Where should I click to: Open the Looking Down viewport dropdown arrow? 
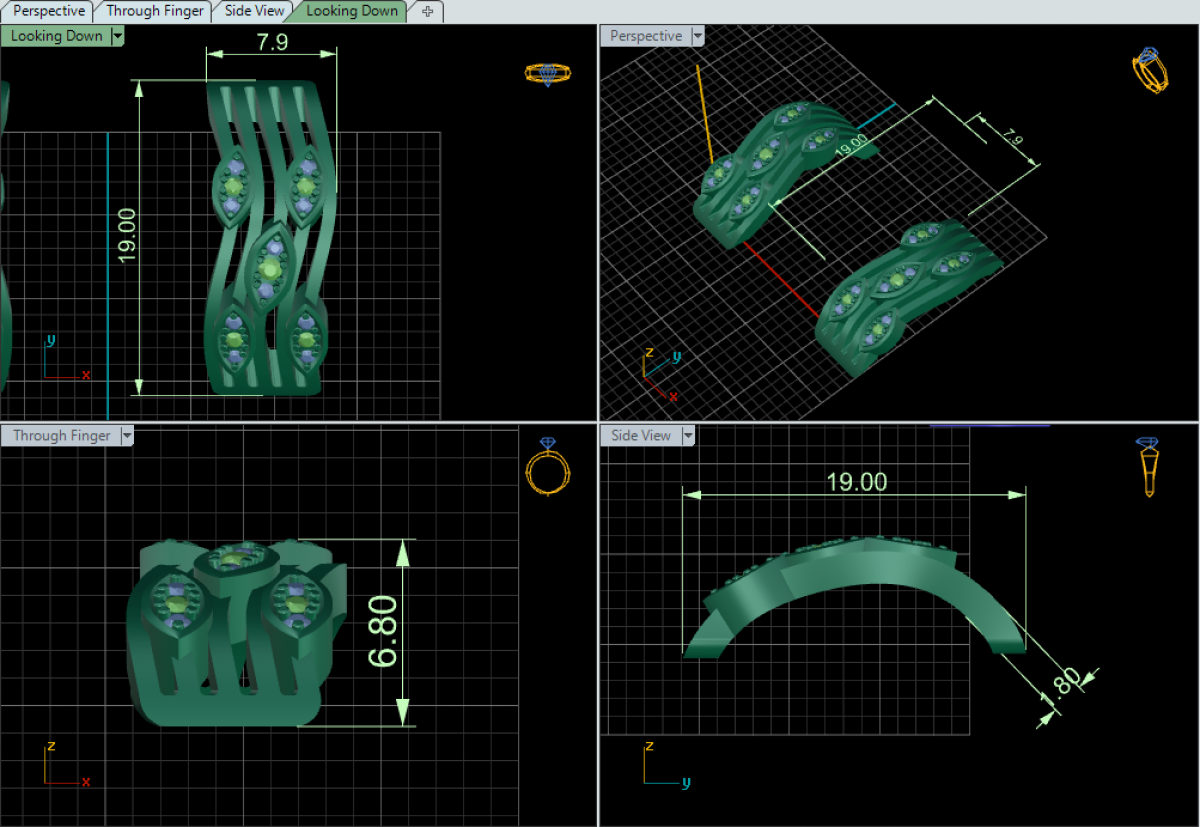(118, 36)
